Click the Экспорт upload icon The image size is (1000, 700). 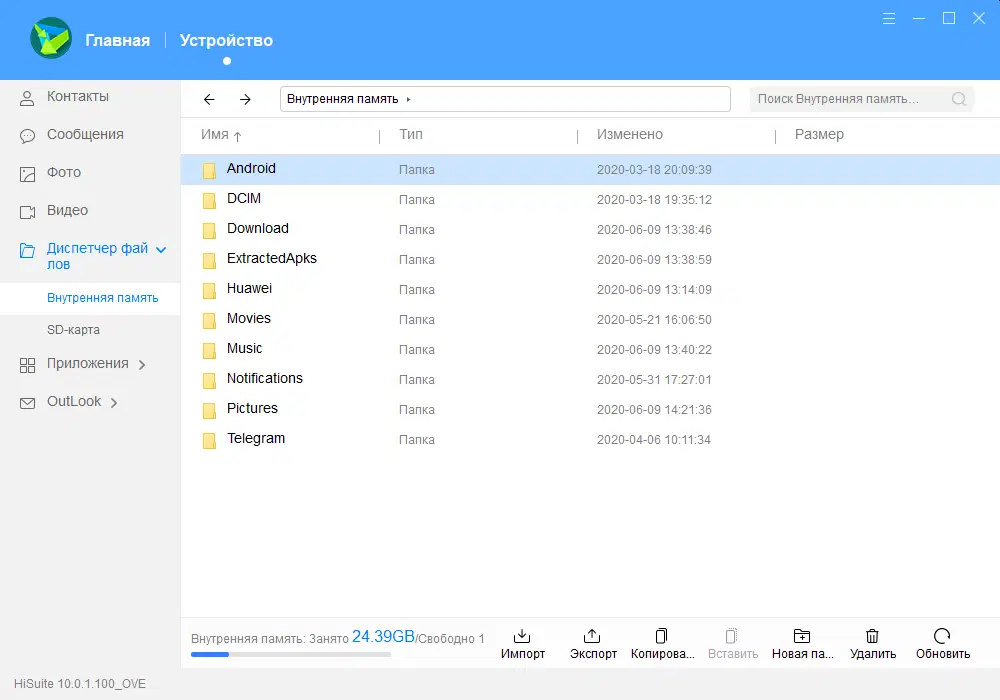coord(592,636)
